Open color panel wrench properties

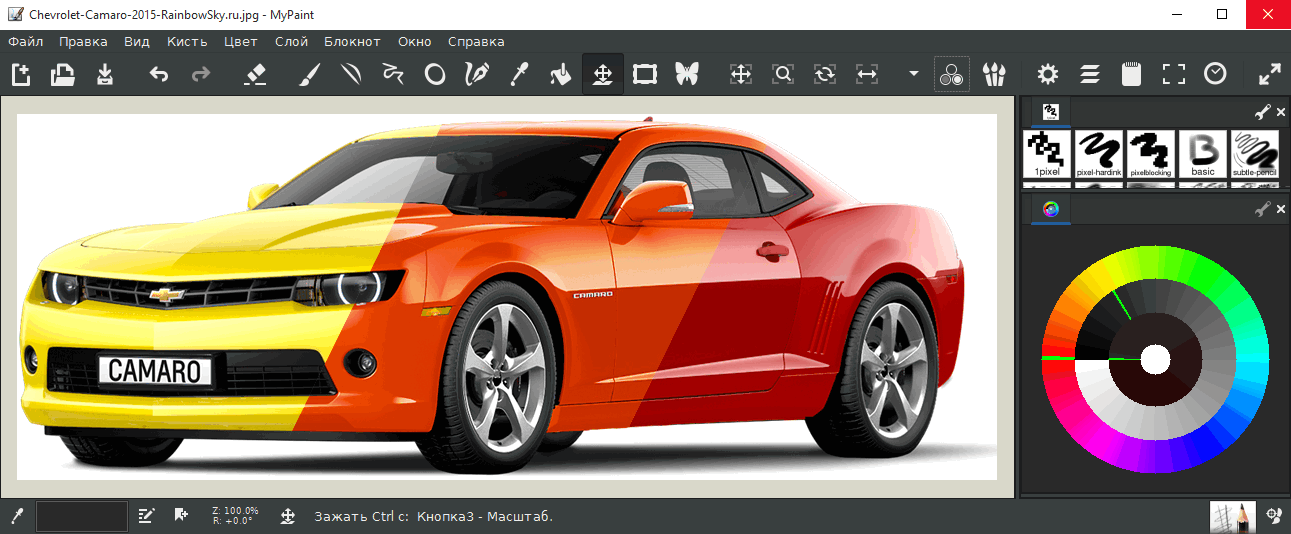[1262, 209]
